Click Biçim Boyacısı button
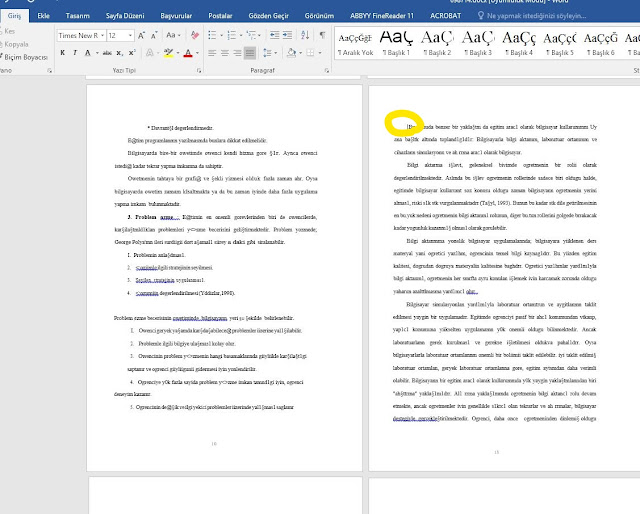 click(24, 57)
